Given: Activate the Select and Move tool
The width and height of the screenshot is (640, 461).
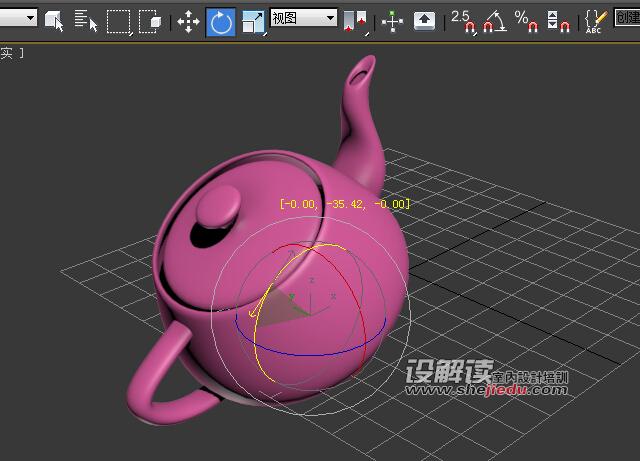Looking at the screenshot, I should coord(188,20).
